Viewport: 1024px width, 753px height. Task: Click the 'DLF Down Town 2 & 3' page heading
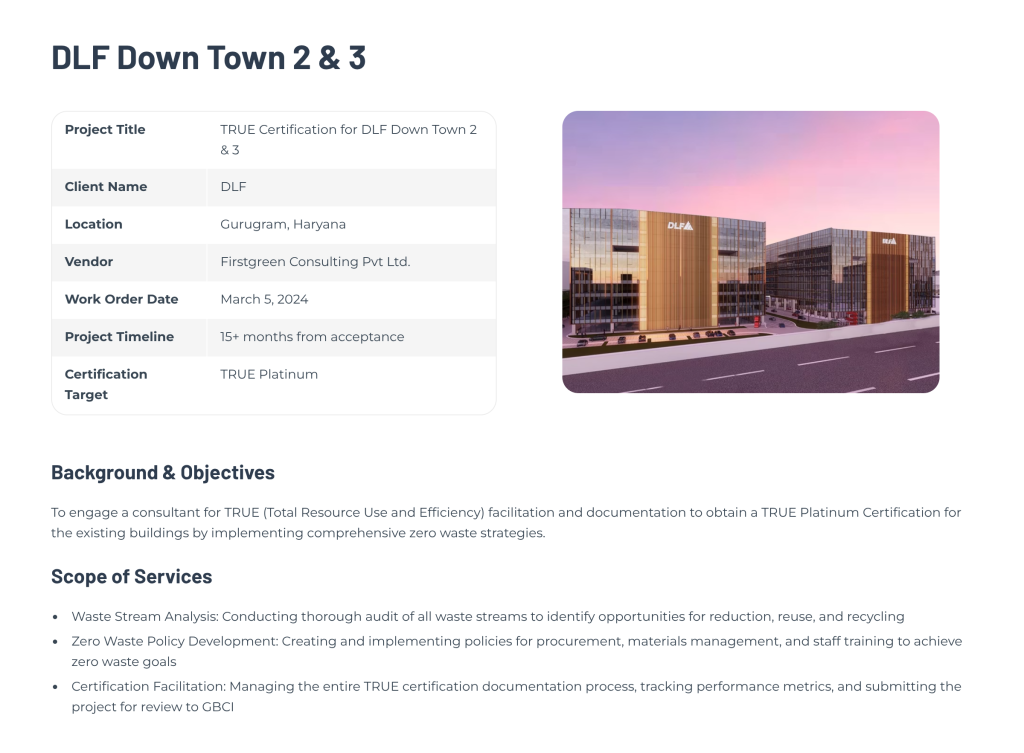tap(208, 58)
